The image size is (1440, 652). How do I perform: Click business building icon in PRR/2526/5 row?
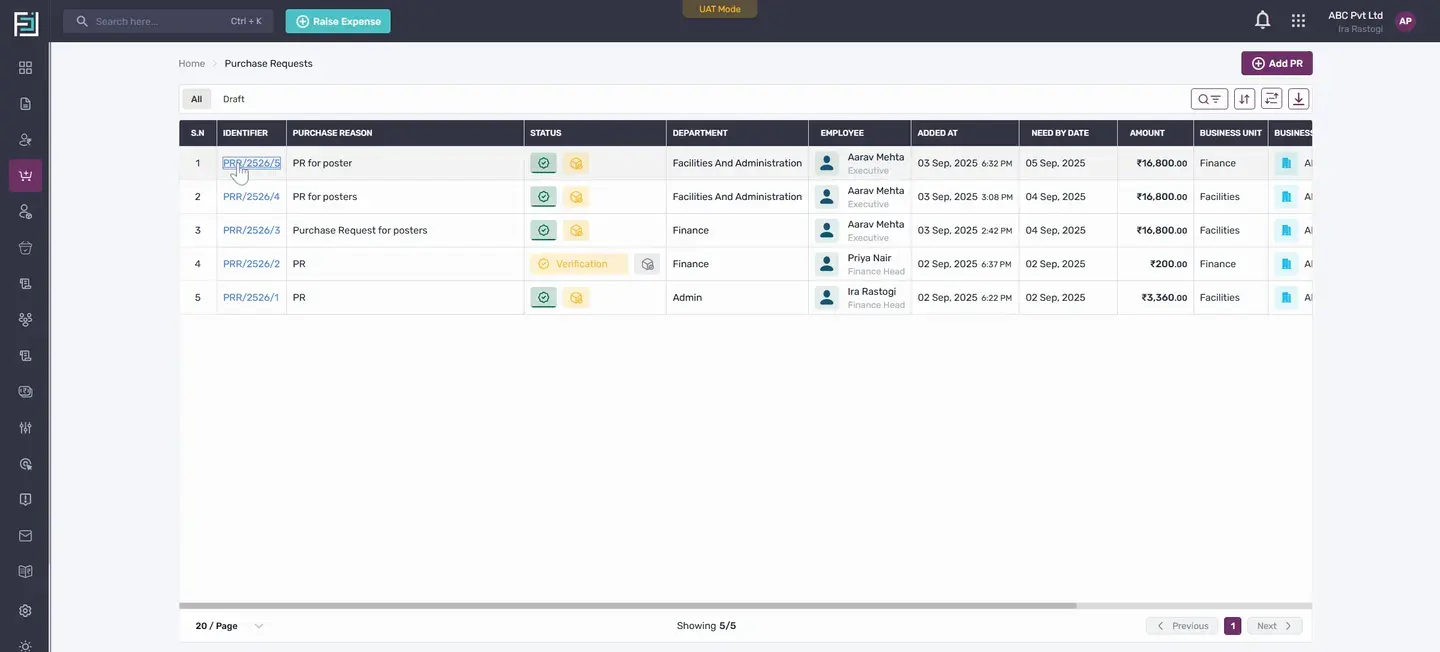1286,163
